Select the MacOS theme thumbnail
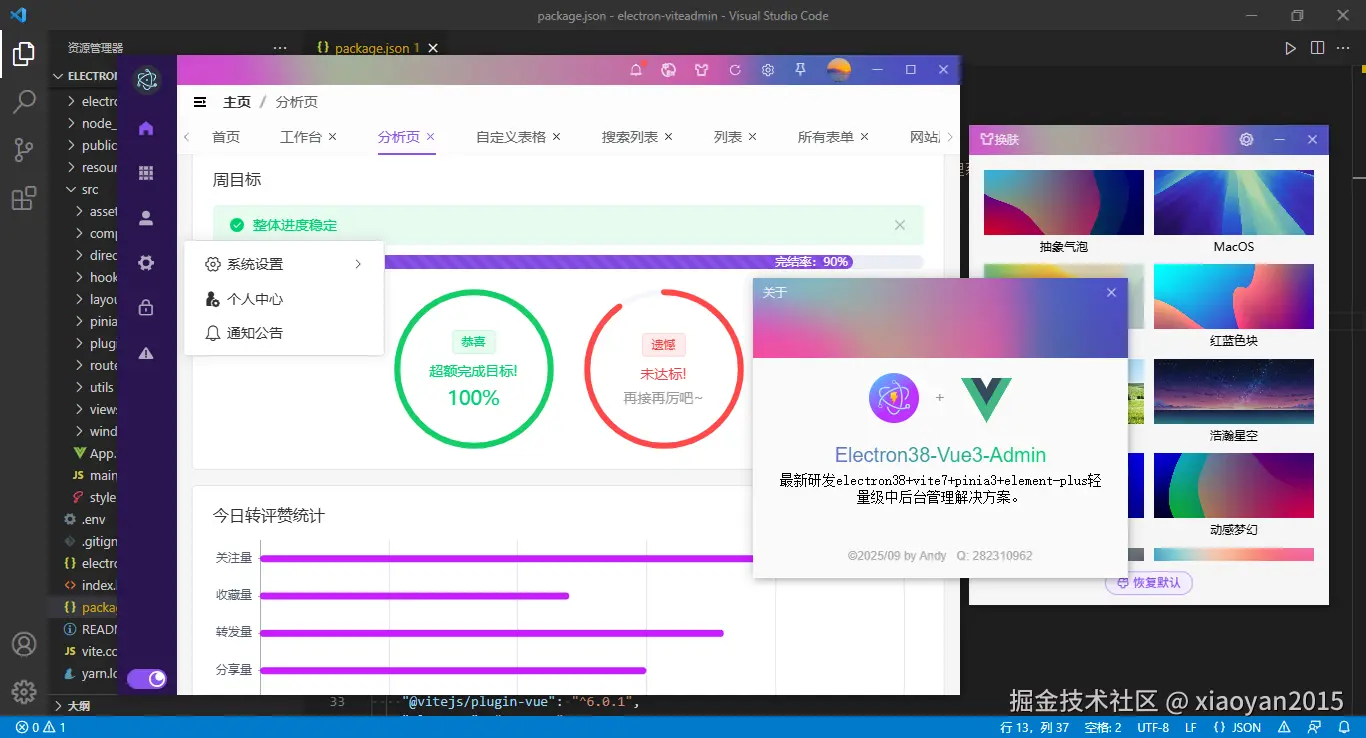Viewport: 1366px width, 738px height. point(1233,201)
